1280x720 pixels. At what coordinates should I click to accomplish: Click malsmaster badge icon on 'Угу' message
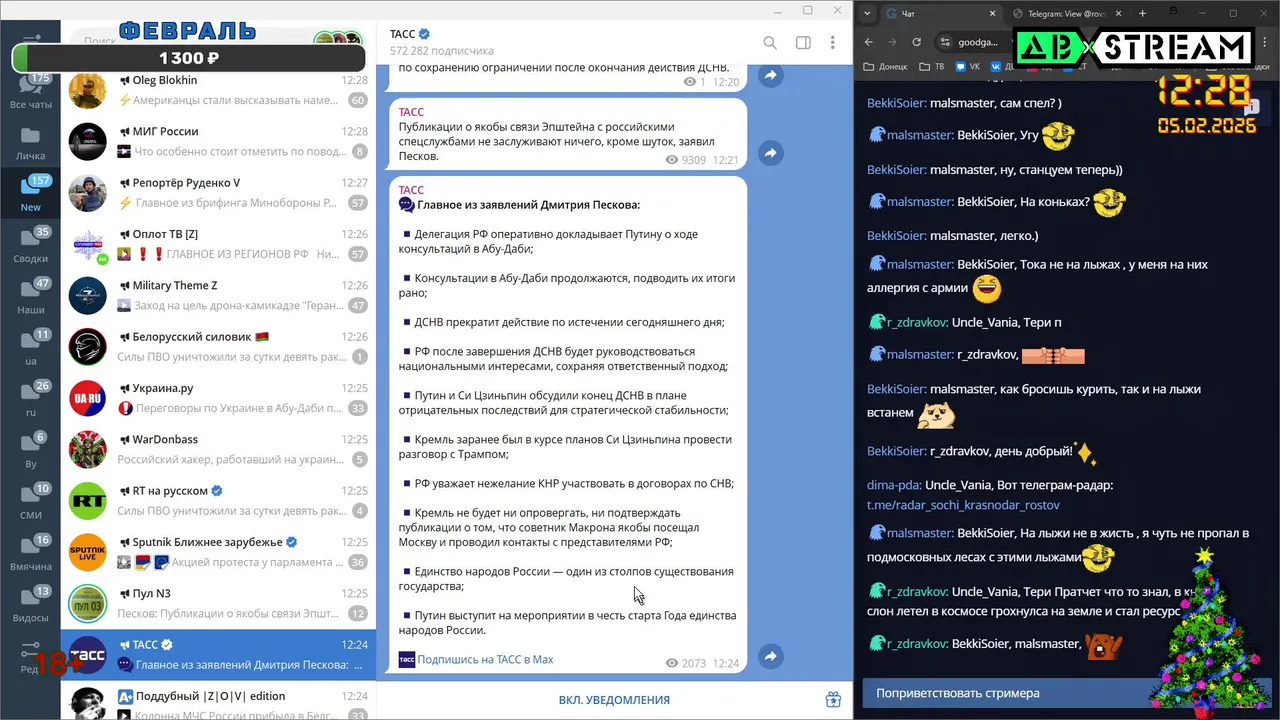point(876,135)
